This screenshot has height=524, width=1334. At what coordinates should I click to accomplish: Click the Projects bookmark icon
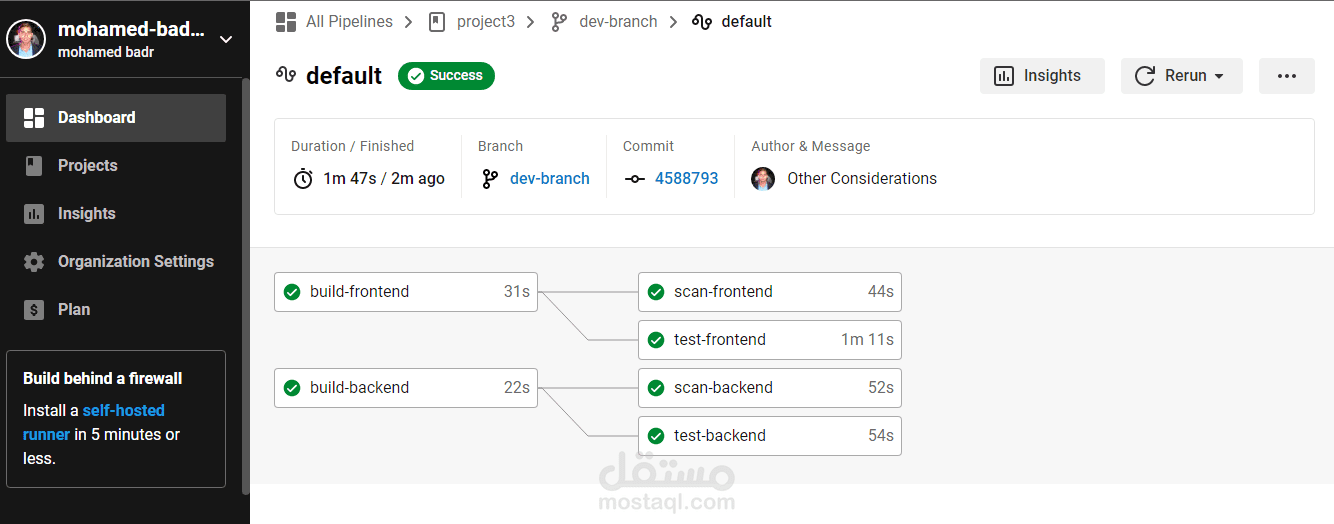[x=34, y=166]
